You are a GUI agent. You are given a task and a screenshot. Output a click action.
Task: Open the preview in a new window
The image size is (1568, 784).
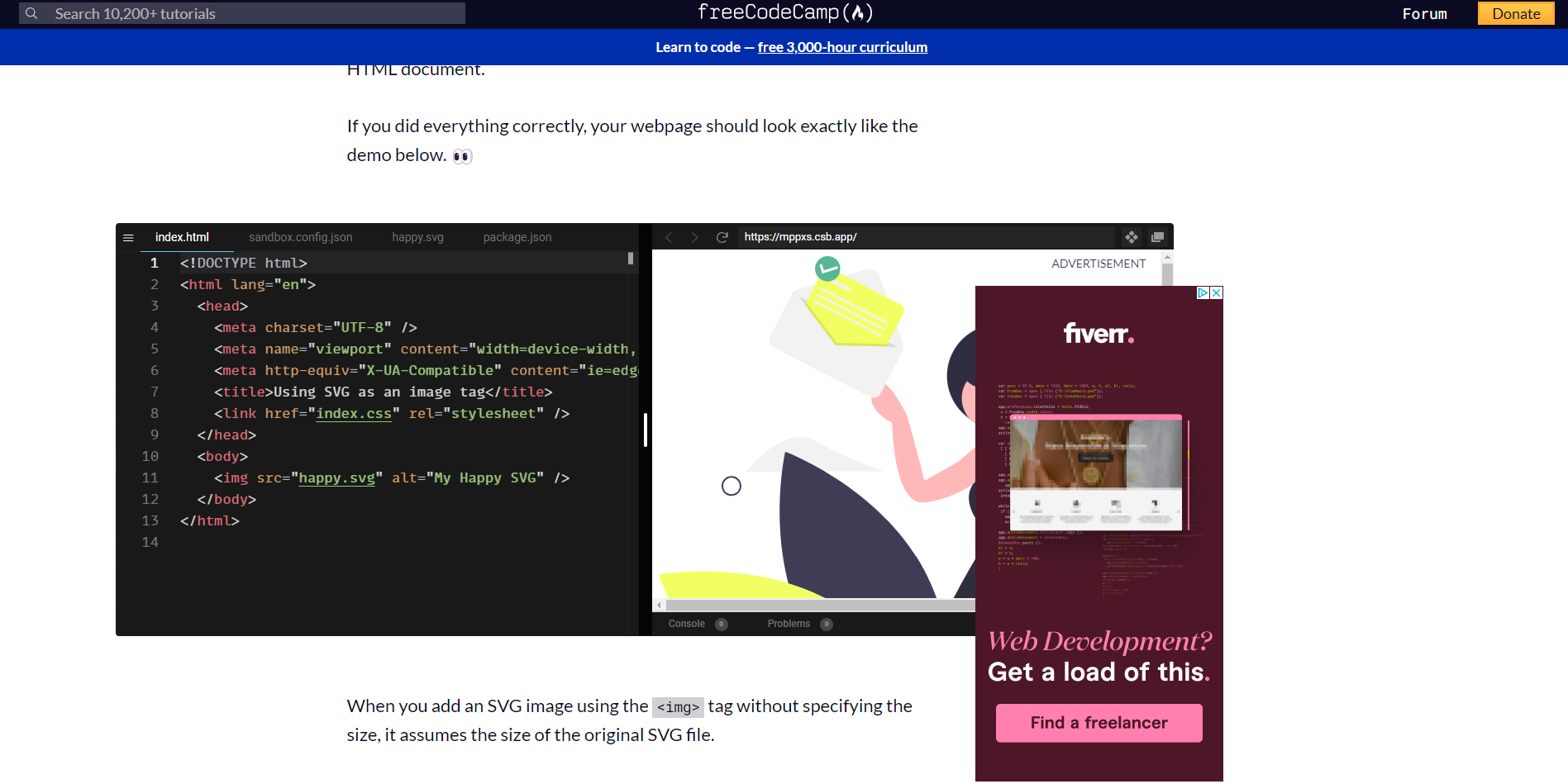1157,236
